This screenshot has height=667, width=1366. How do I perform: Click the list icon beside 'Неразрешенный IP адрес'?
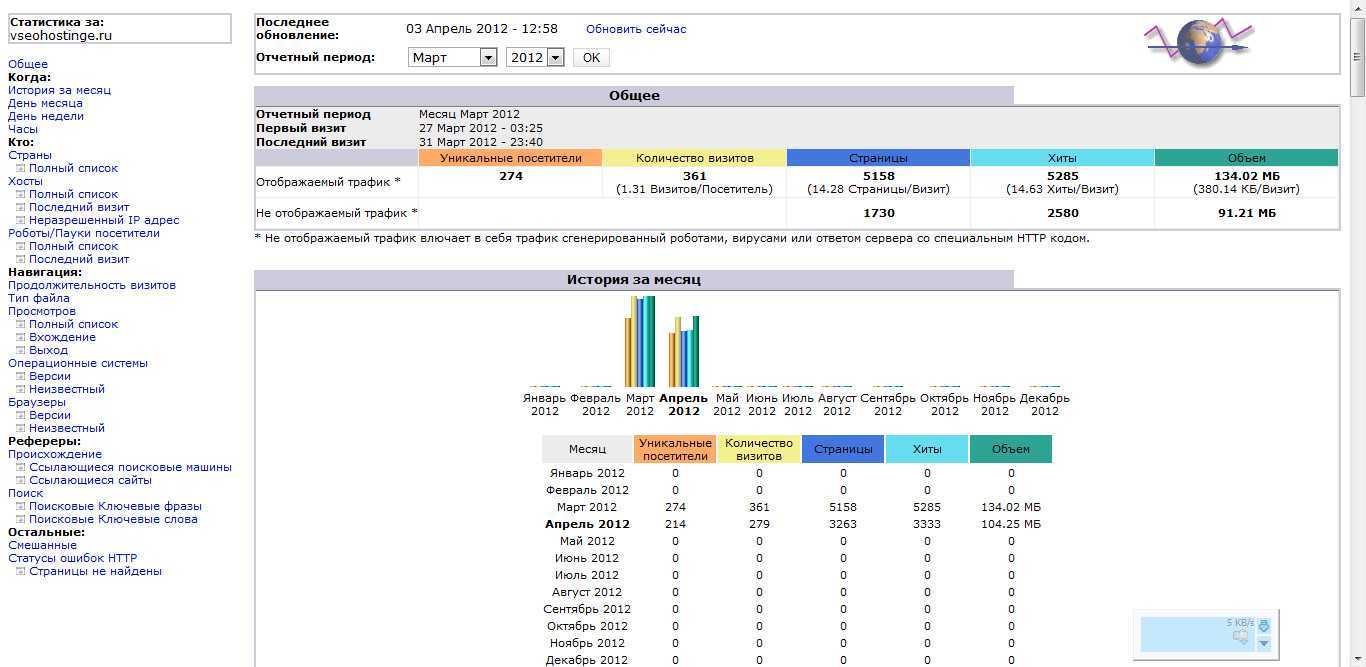pyautogui.click(x=20, y=220)
